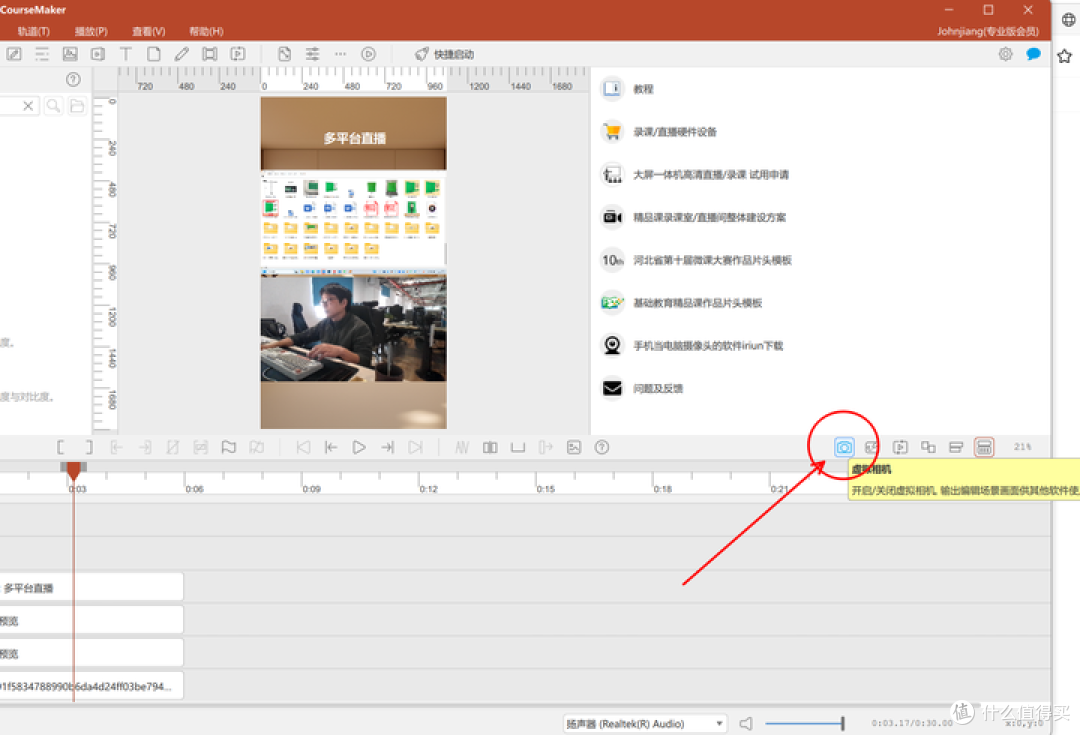1080x735 pixels.
Task: Open the 帮助(H) menu
Action: [206, 31]
